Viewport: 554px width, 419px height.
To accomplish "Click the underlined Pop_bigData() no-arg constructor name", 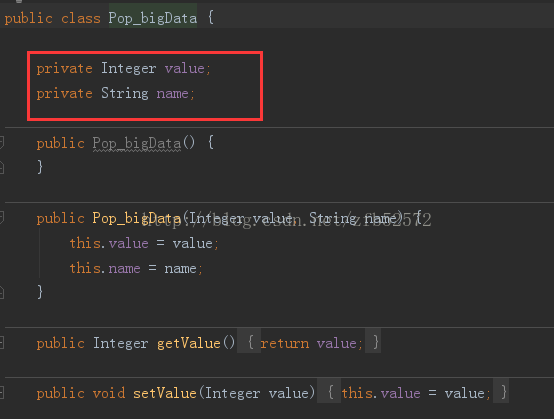I will tap(137, 143).
